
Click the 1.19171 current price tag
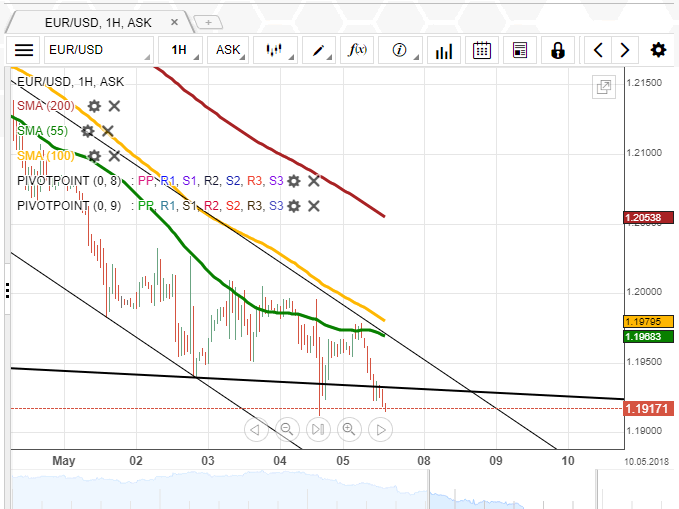coord(648,408)
